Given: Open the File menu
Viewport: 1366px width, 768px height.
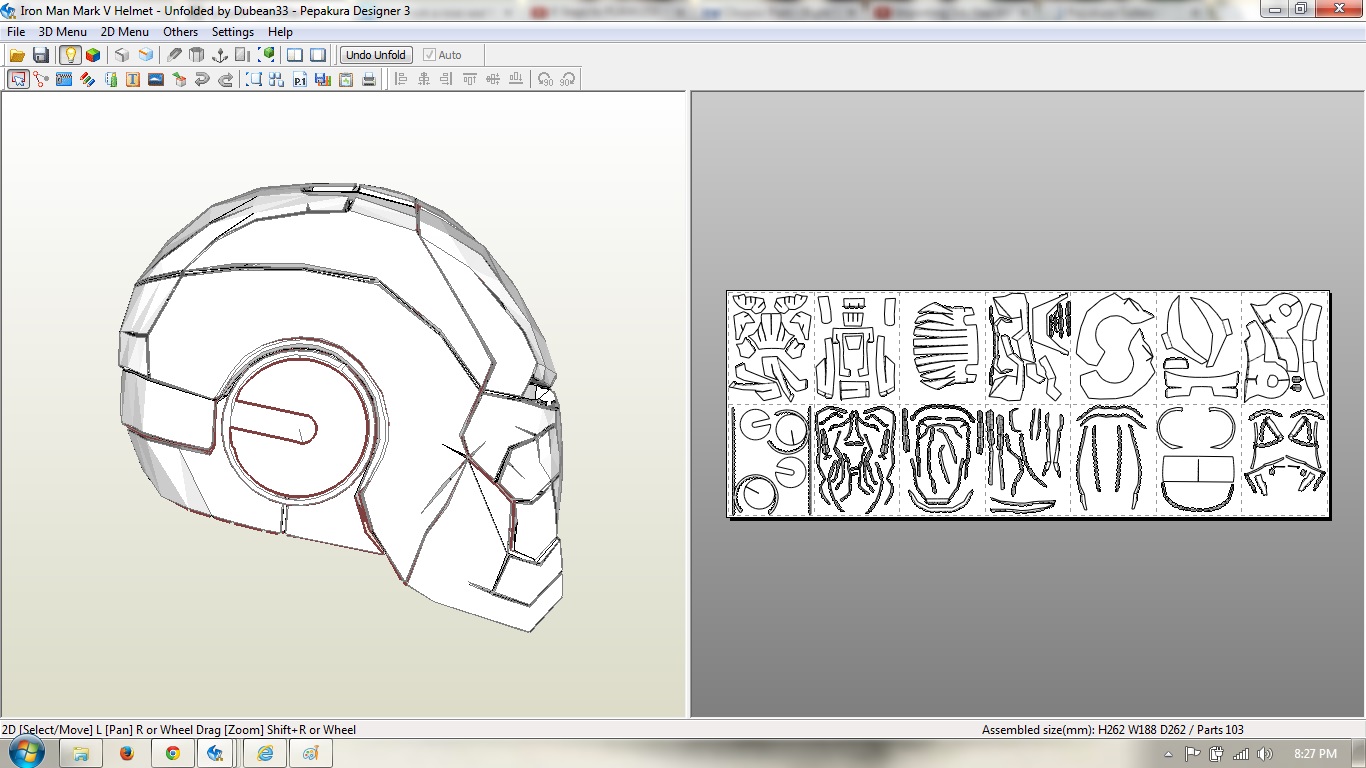Looking at the screenshot, I should [16, 32].
